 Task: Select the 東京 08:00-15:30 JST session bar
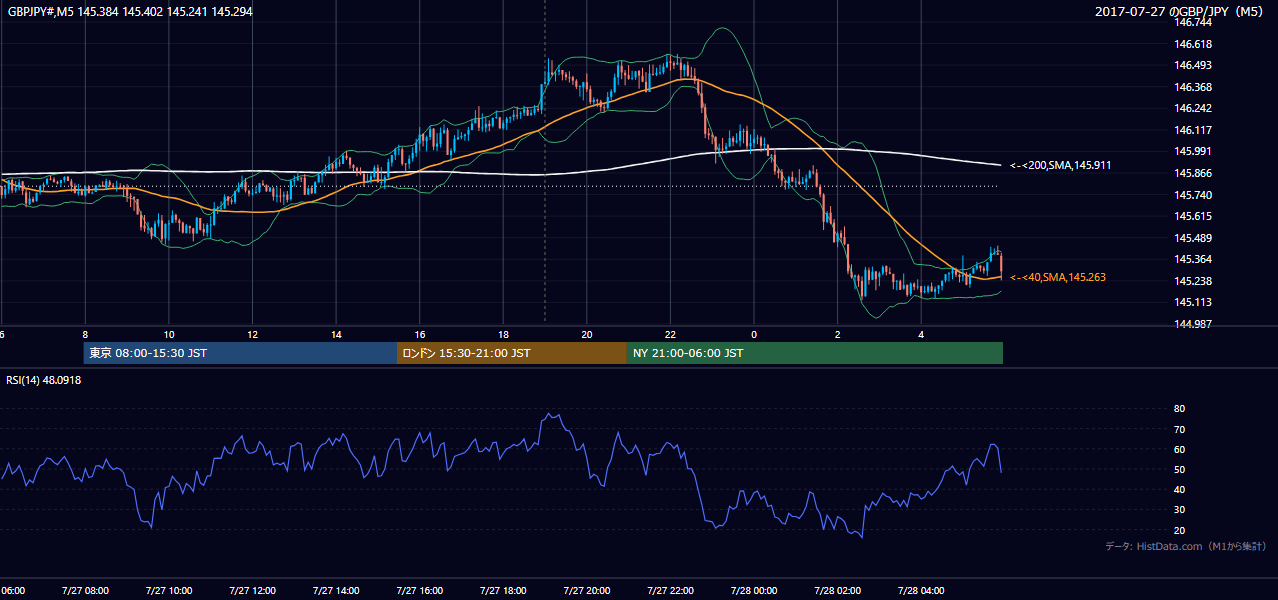(x=240, y=353)
